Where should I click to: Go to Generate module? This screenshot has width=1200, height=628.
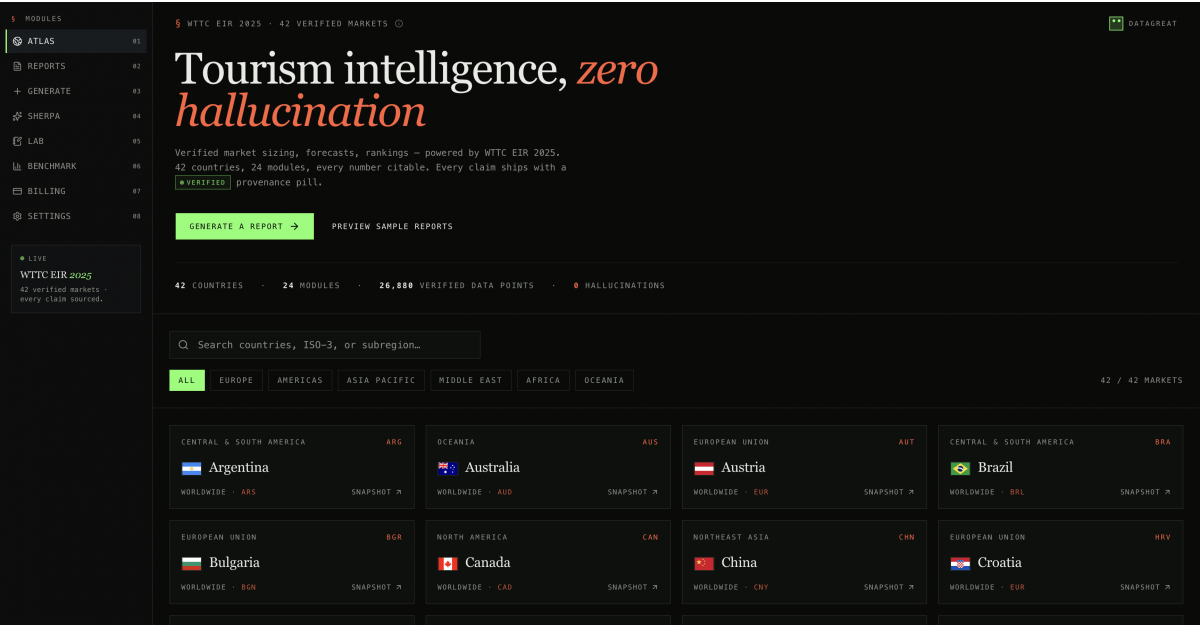76,91
